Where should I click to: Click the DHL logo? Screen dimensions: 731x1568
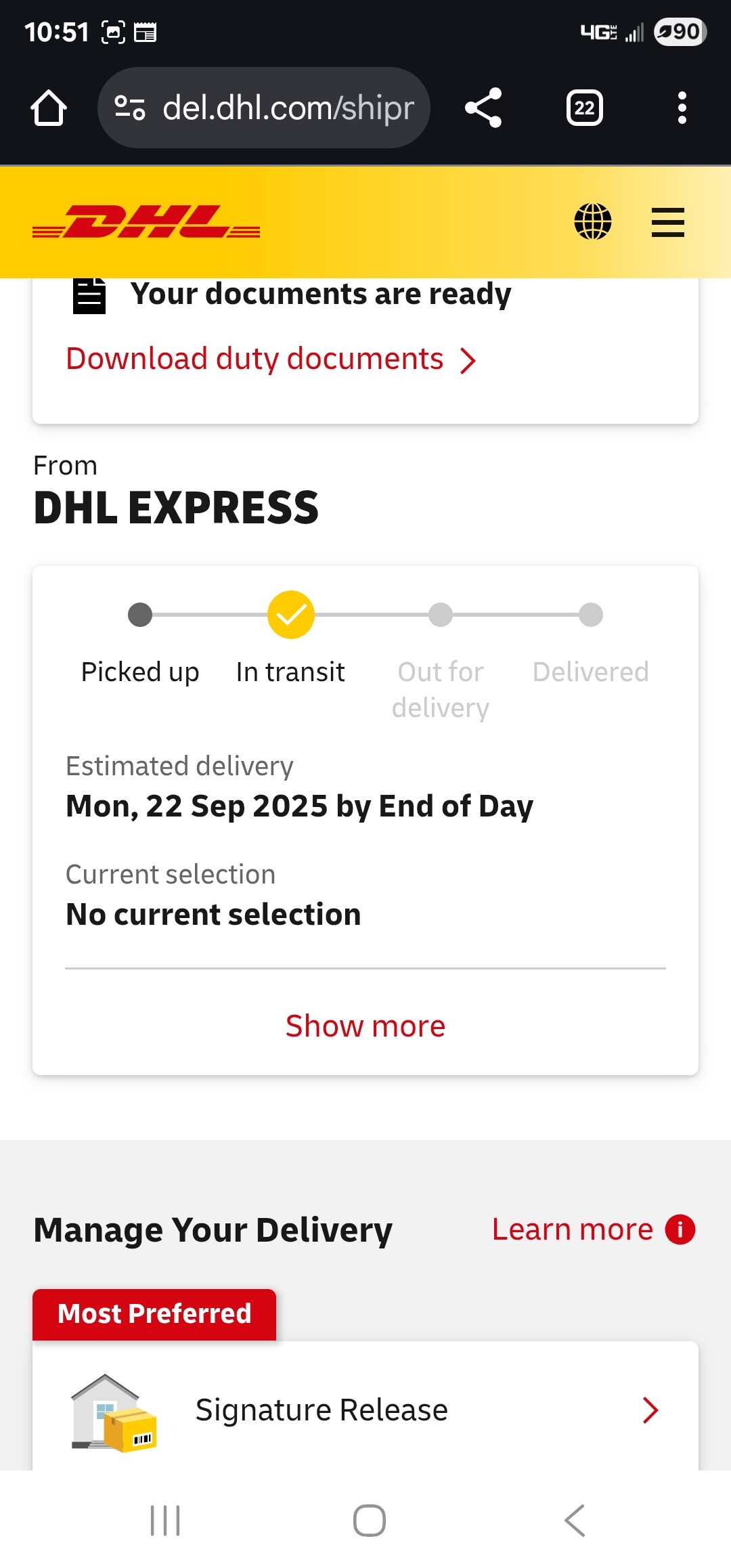(x=146, y=222)
